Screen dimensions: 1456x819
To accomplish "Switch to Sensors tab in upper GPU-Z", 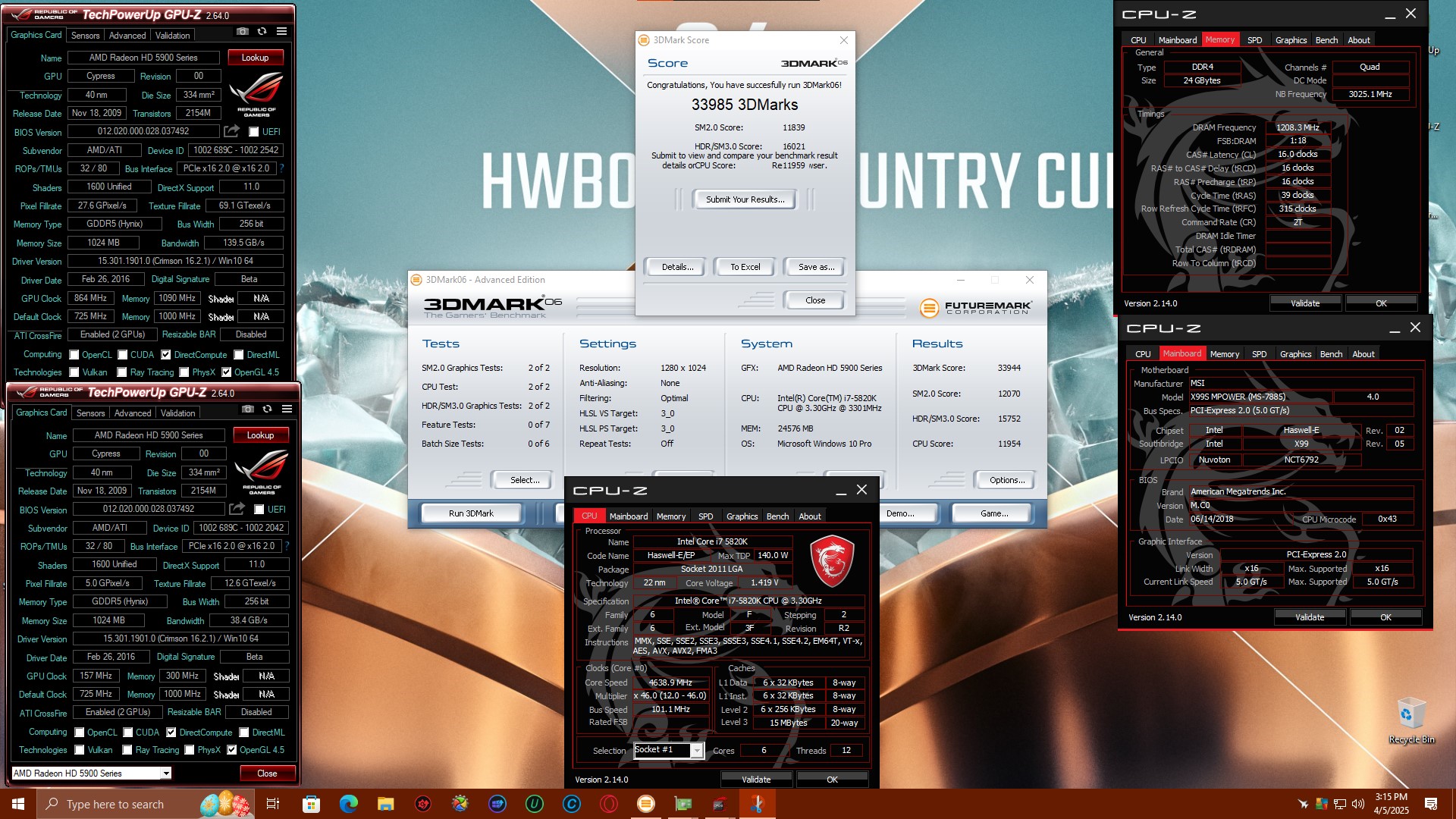I will [86, 36].
